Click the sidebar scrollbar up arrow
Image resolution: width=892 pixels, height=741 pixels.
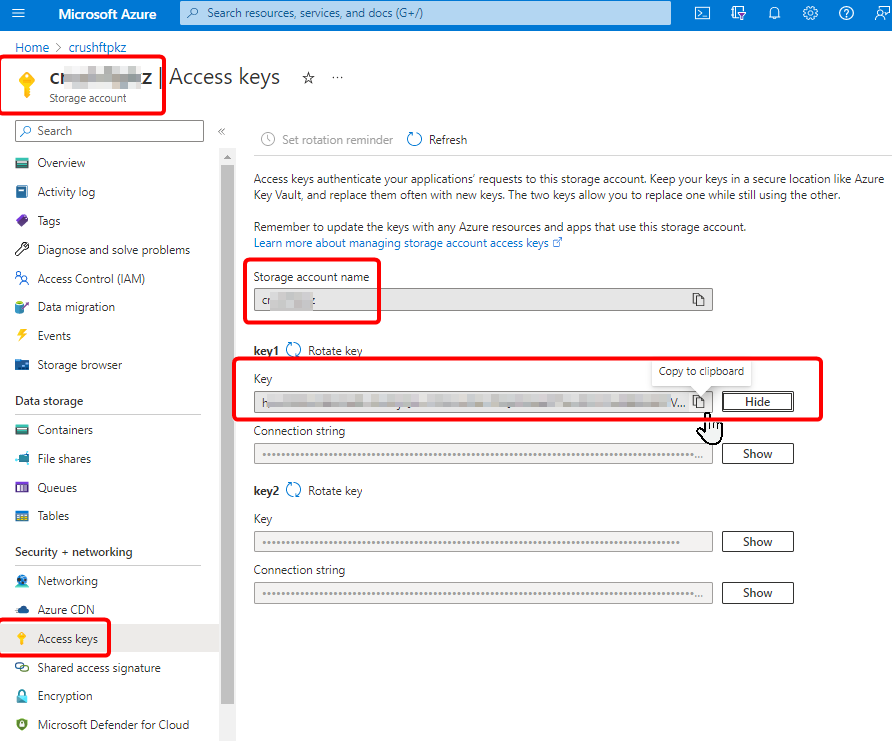click(x=228, y=157)
